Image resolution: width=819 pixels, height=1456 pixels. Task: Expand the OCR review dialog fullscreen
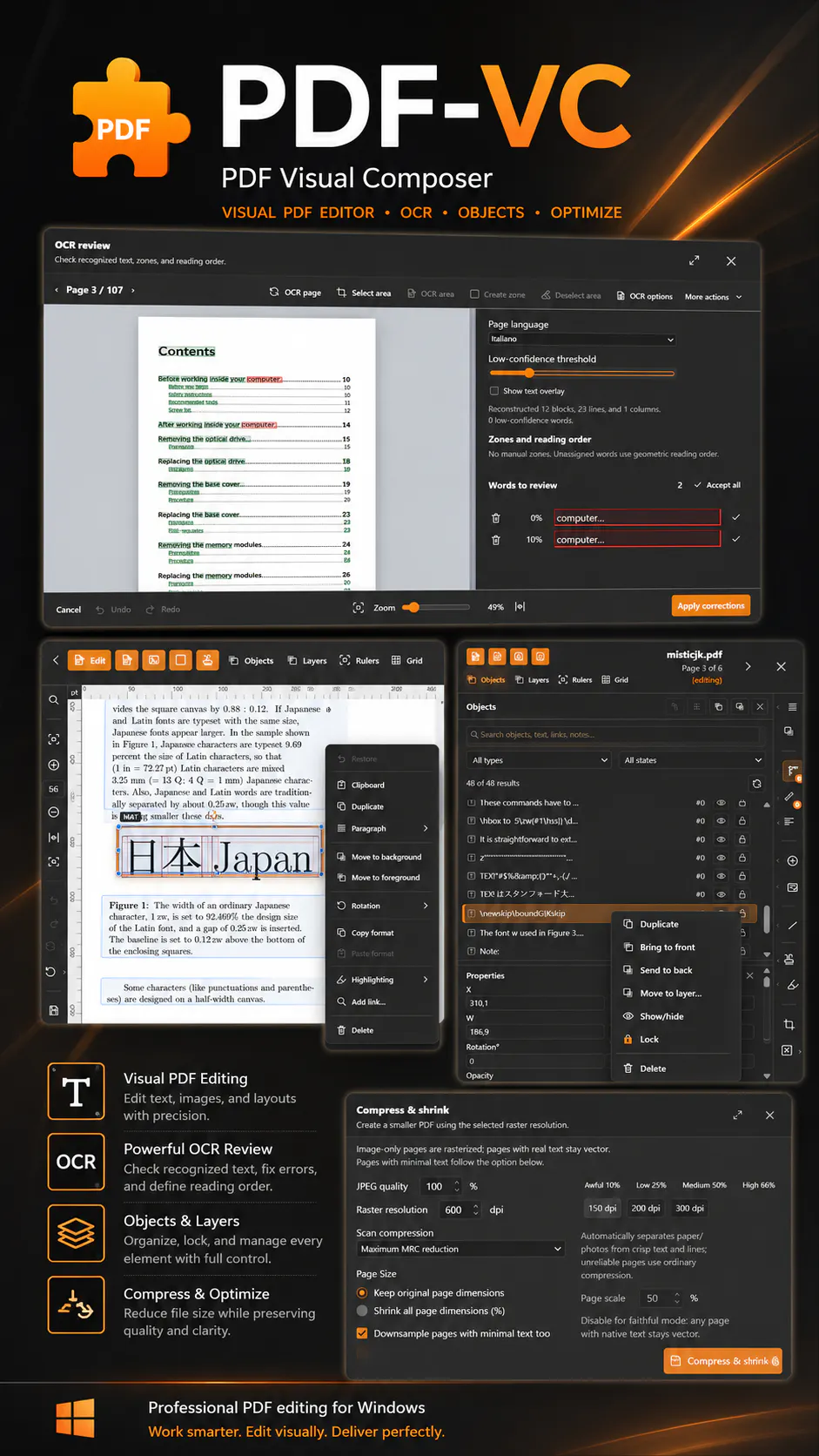pos(695,260)
